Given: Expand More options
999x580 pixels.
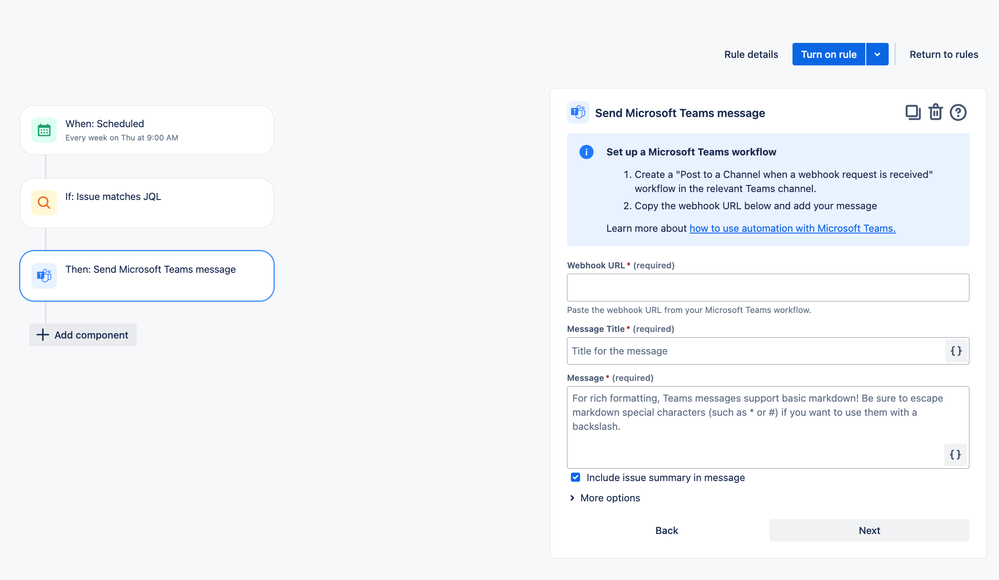Looking at the screenshot, I should coord(605,498).
